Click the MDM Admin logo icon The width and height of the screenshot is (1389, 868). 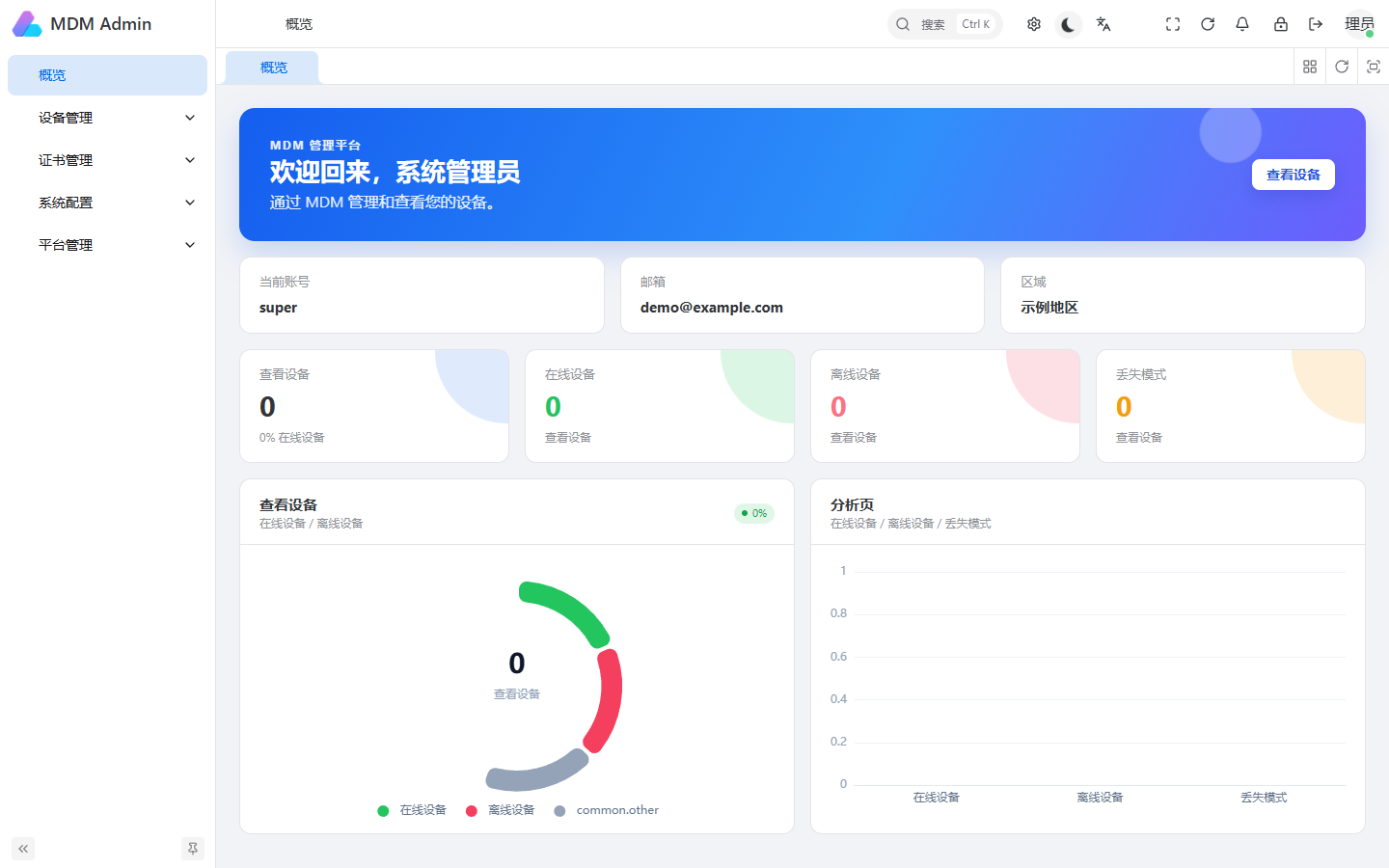click(27, 24)
